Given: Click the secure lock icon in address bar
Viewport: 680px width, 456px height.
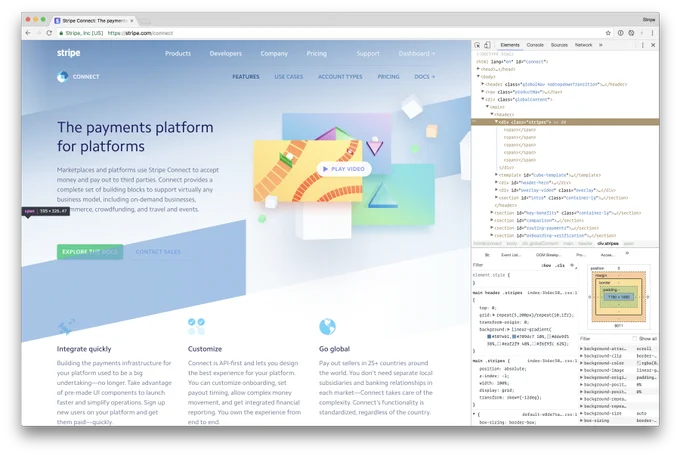Looking at the screenshot, I should click(61, 33).
